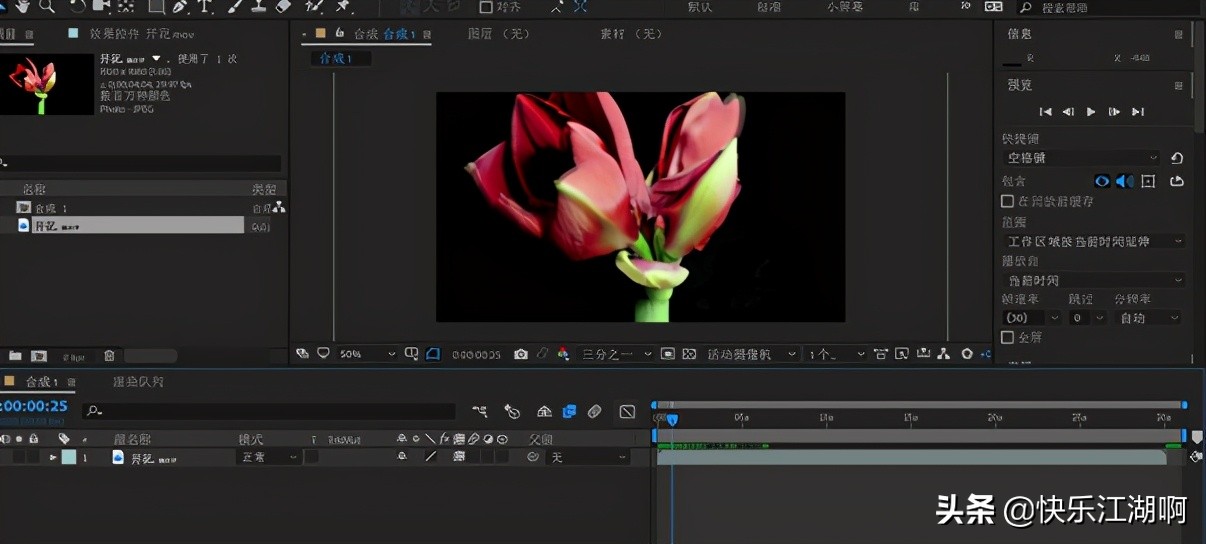Open the frame rate (30) dropdown
Screen dimensions: 1206x544
point(1031,318)
